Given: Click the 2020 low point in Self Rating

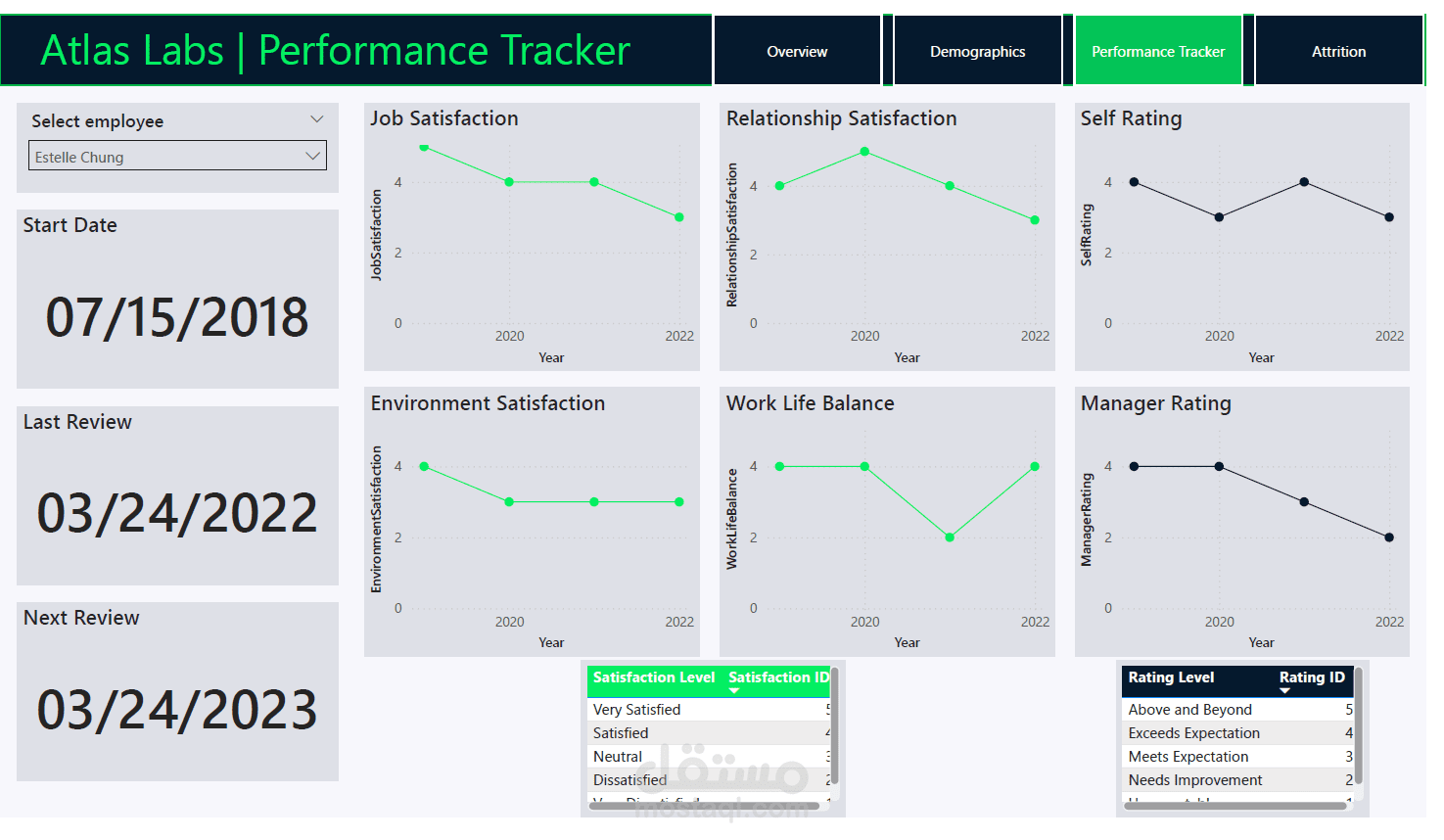Looking at the screenshot, I should (x=1219, y=217).
